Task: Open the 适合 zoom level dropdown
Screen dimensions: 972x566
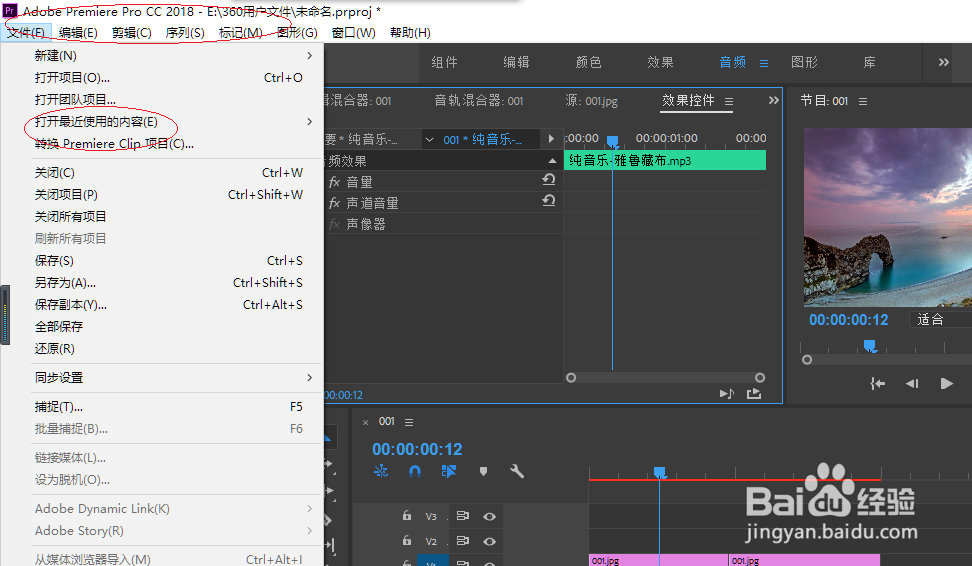Action: 940,320
